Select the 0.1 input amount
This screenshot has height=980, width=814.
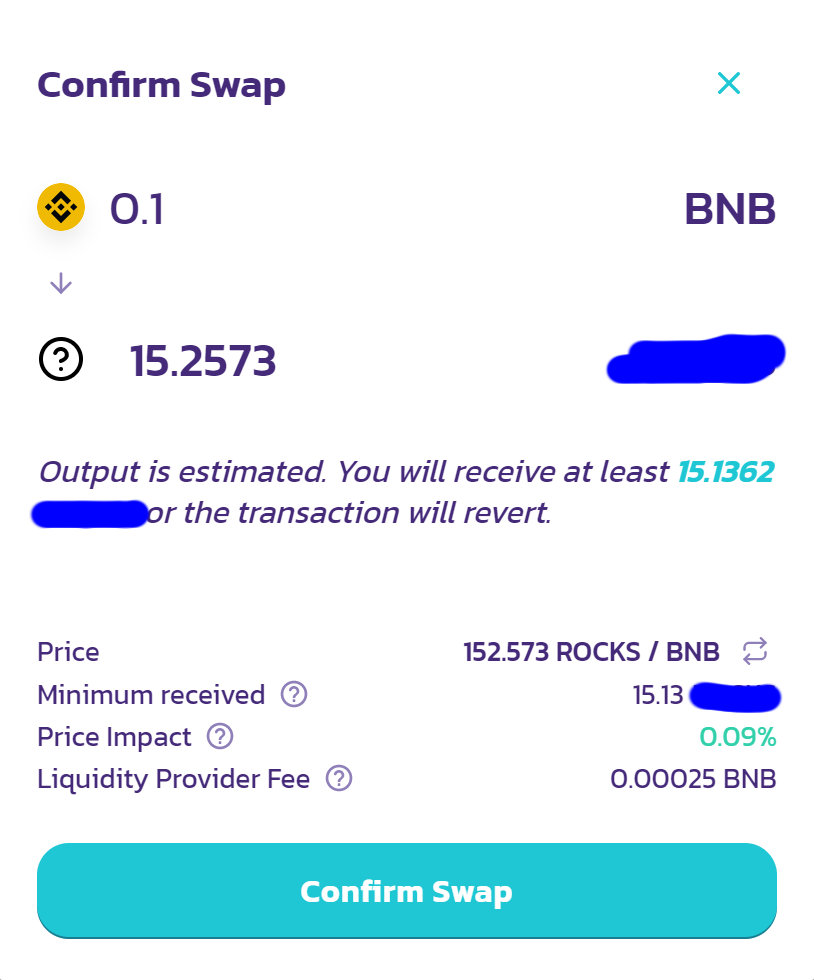coord(137,209)
